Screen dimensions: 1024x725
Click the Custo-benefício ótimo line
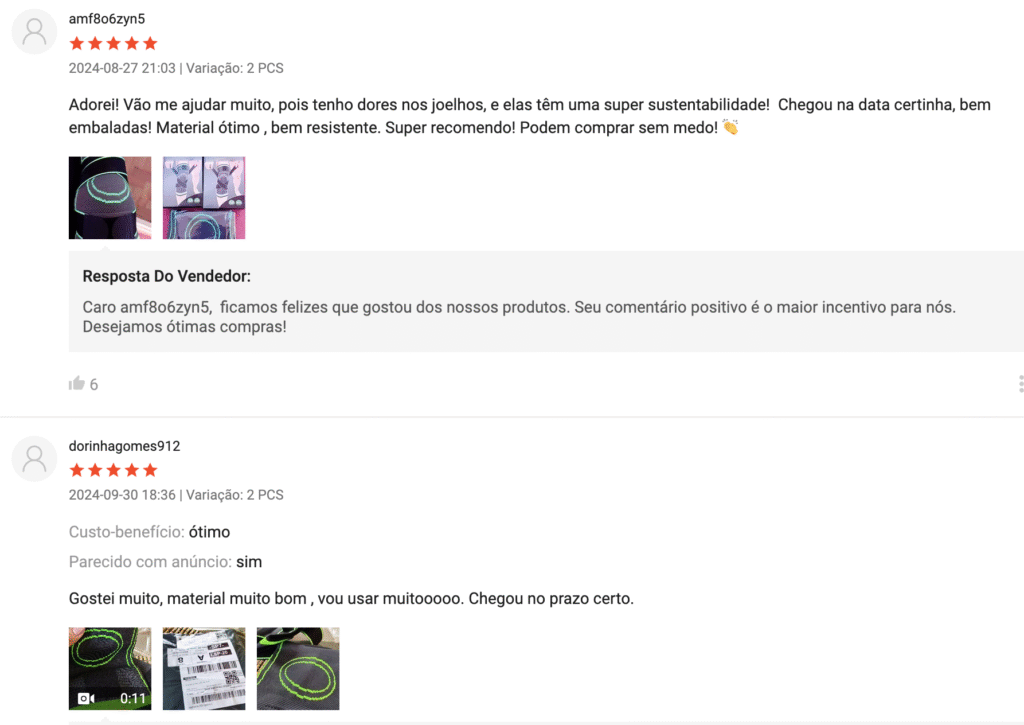click(150, 532)
